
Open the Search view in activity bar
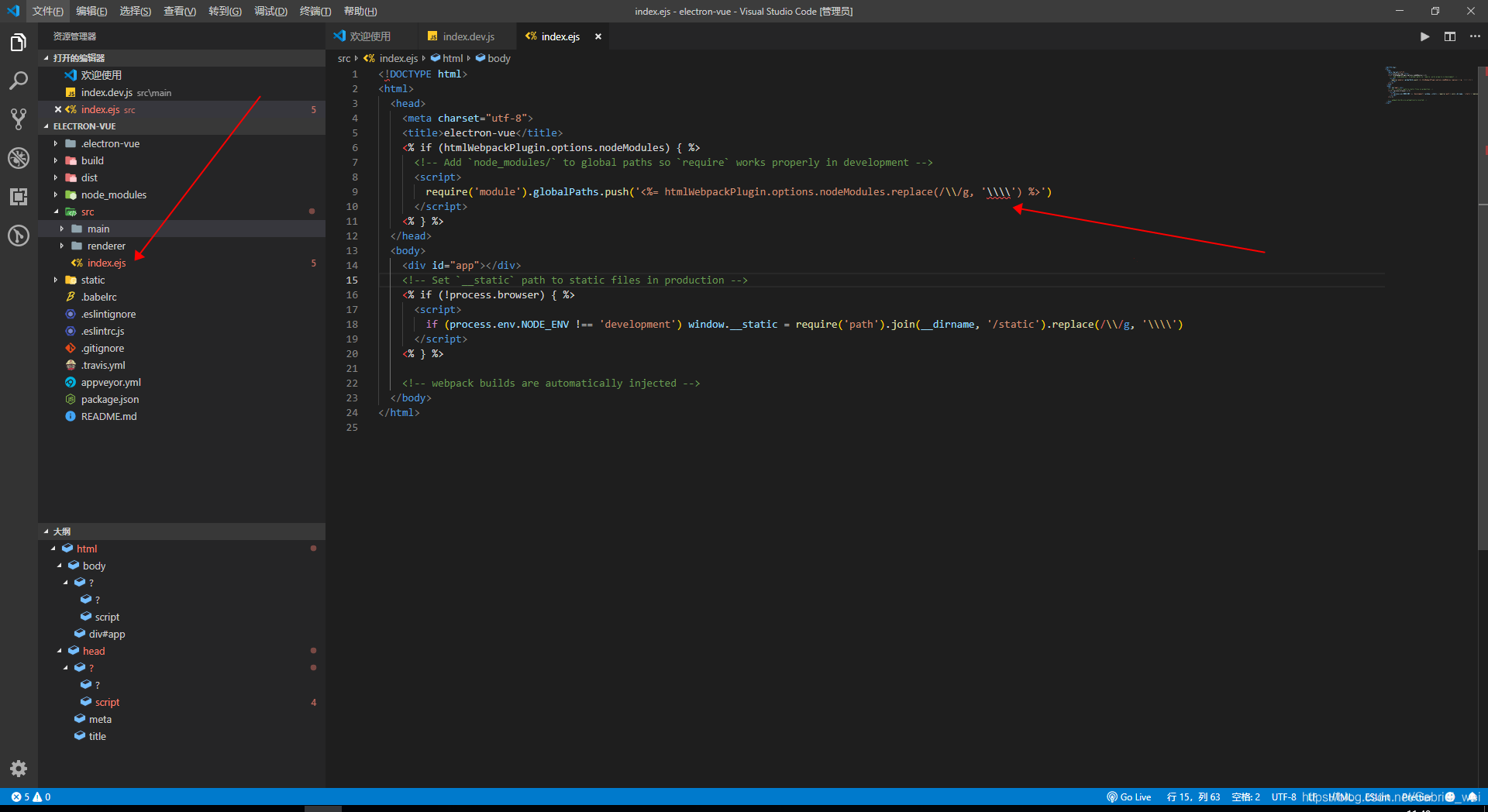click(x=19, y=81)
